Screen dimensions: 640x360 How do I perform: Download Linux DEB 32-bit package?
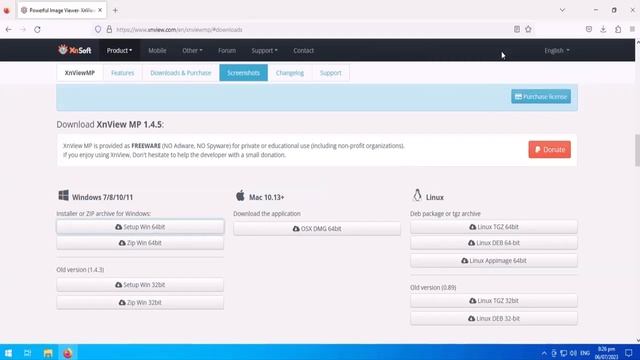point(494,318)
